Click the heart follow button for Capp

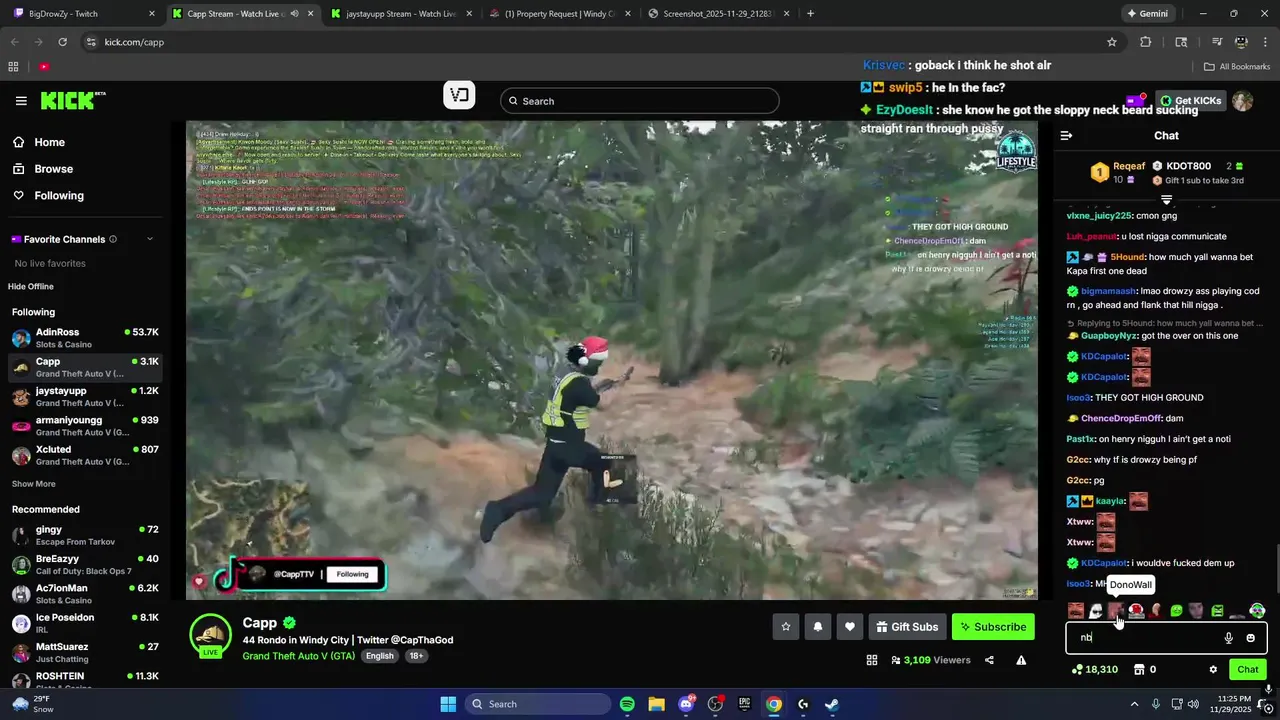[850, 627]
